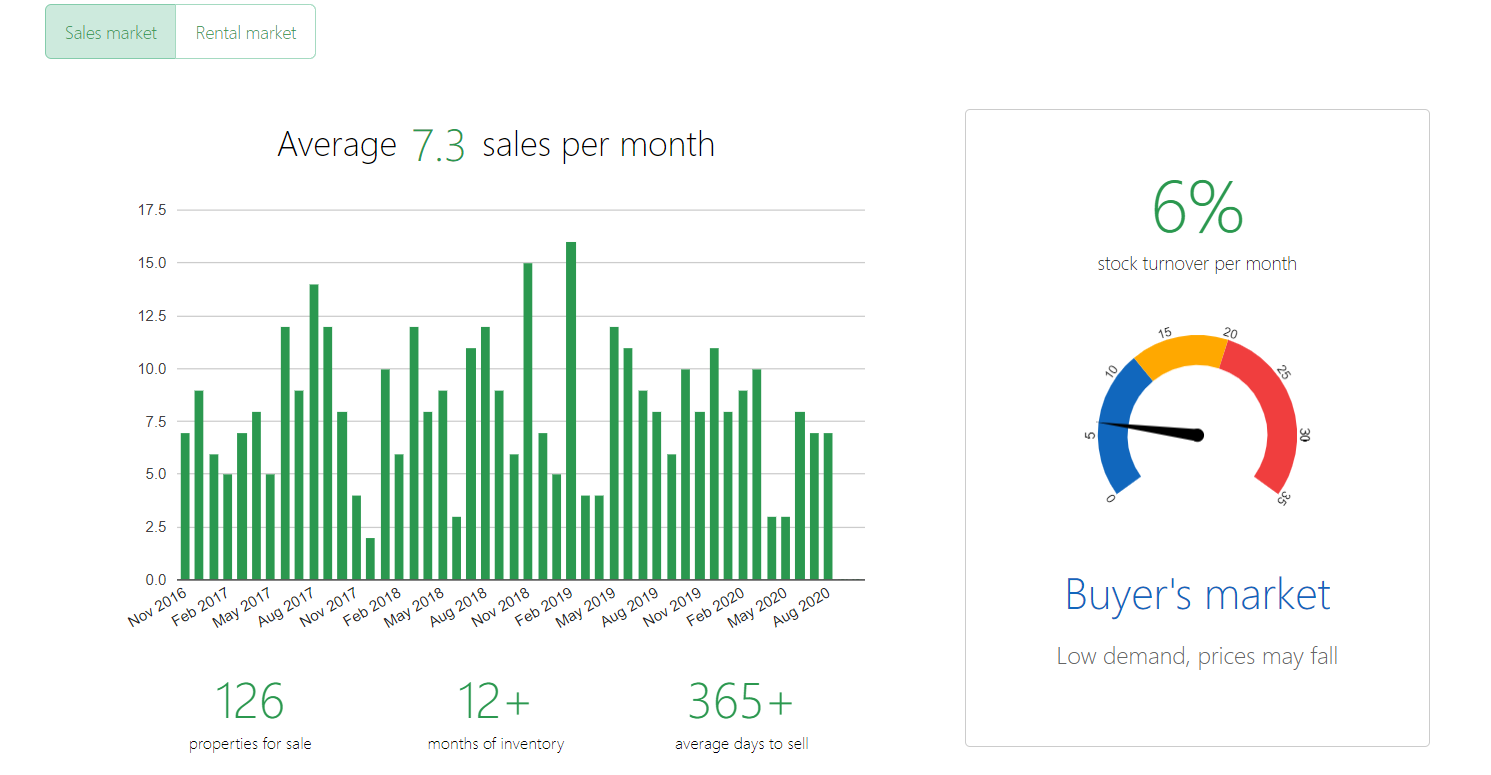Click the tallest bar reaching 16 sales
Image resolution: width=1491 pixels, height=775 pixels.
[571, 411]
